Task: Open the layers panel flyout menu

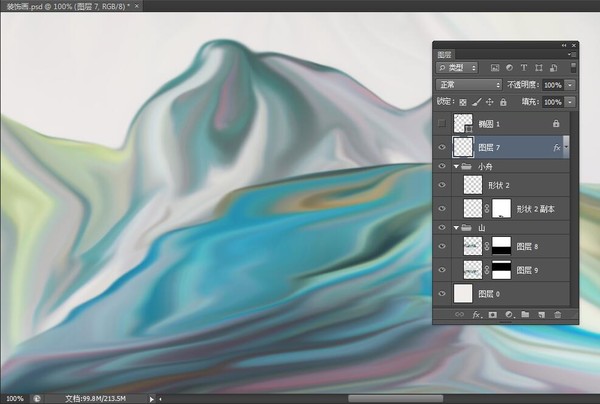Action: [x=572, y=54]
